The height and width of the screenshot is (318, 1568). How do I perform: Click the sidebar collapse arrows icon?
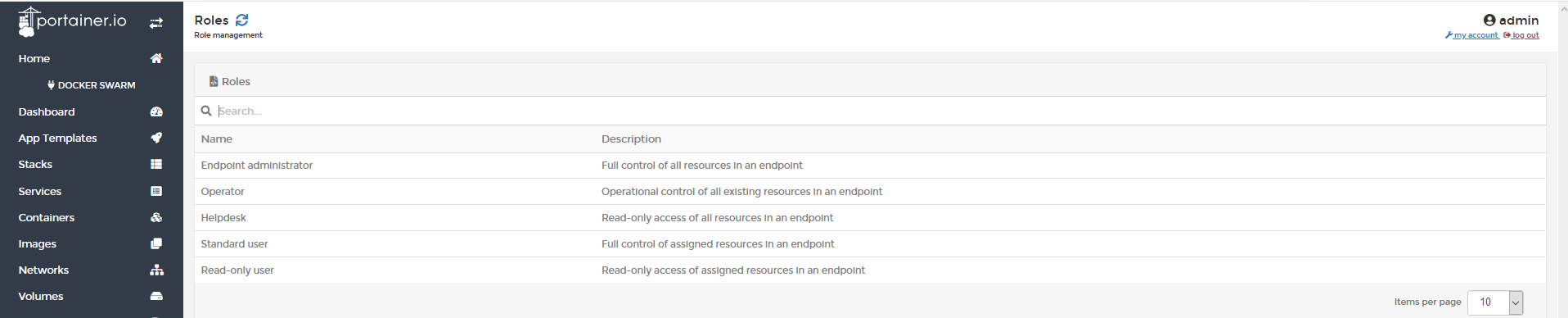(x=155, y=24)
